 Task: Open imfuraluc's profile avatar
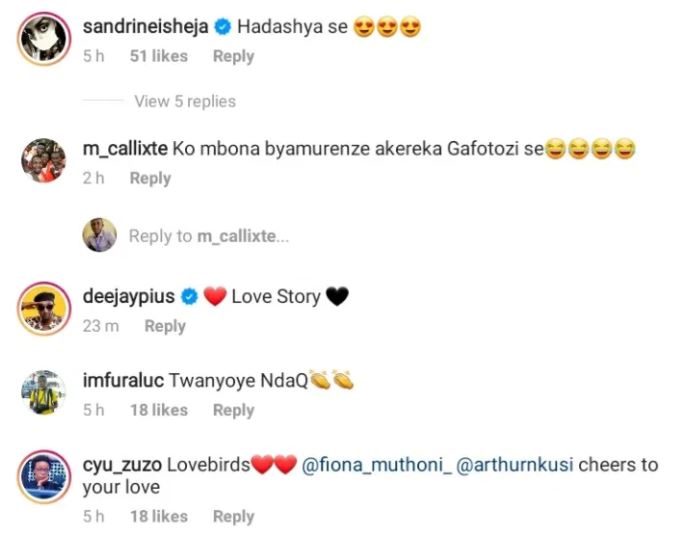pyautogui.click(x=44, y=392)
